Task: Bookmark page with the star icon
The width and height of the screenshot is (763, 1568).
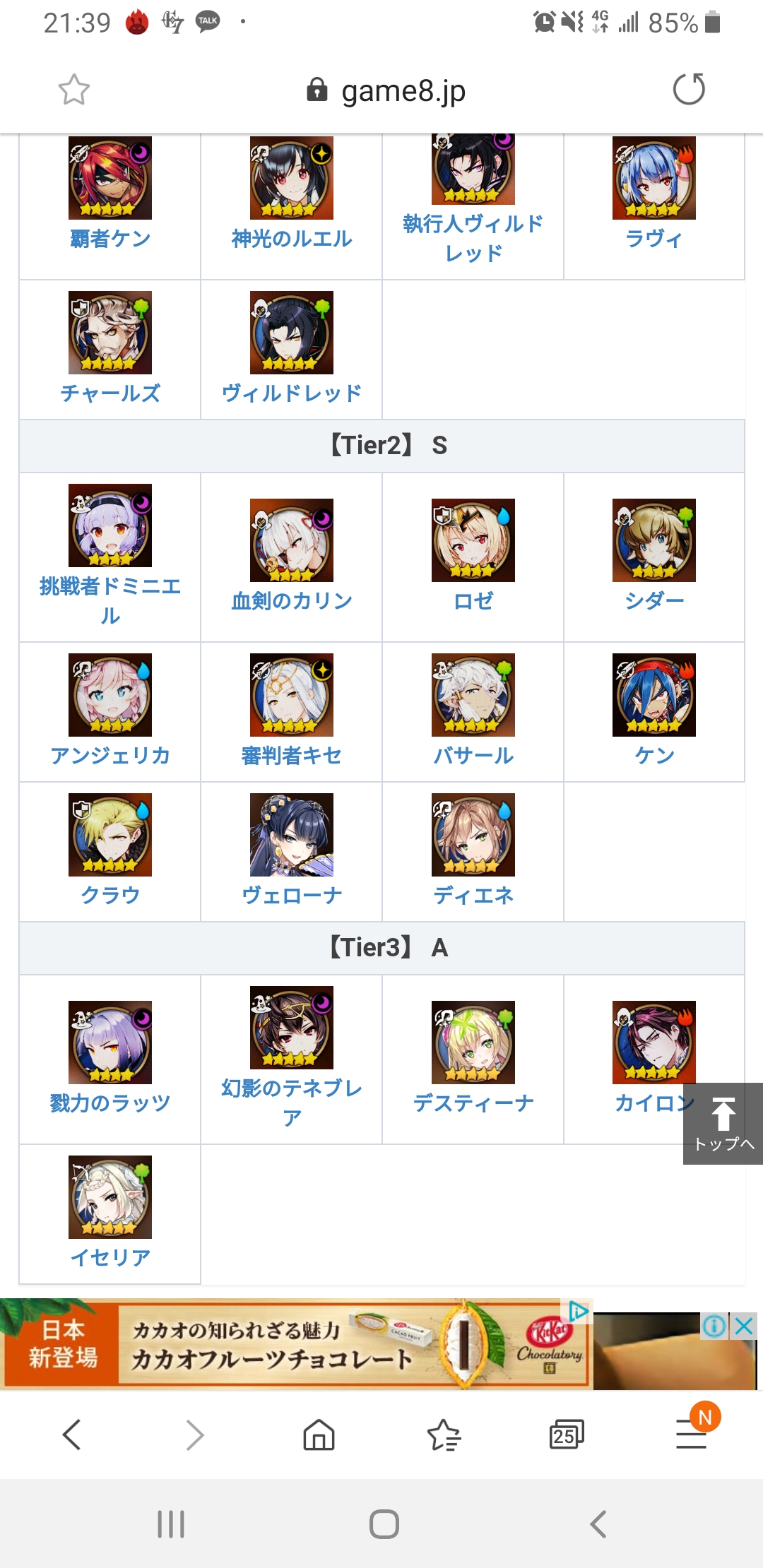Action: 74,90
